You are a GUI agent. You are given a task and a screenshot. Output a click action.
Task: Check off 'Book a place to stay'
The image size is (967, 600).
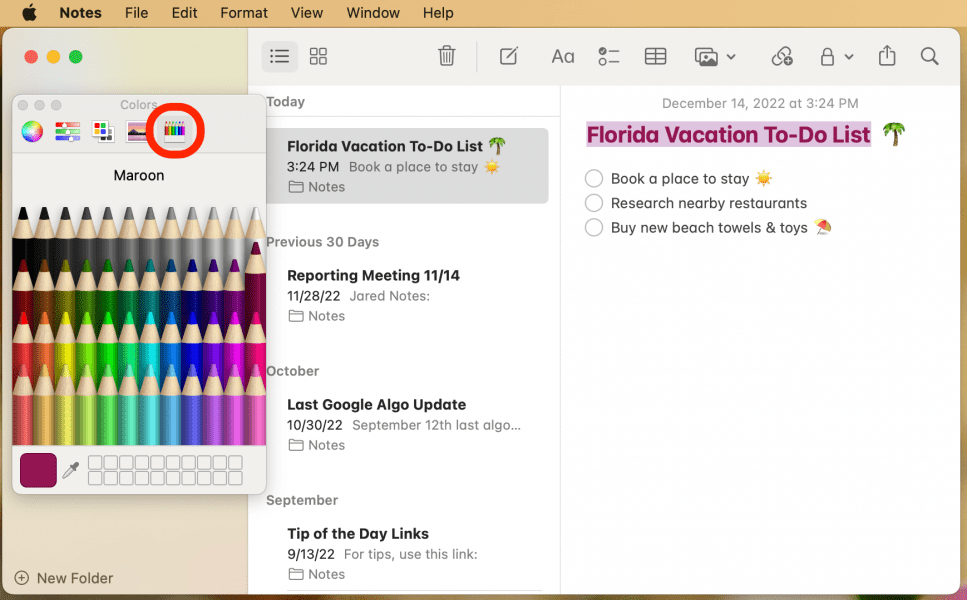pyautogui.click(x=594, y=179)
